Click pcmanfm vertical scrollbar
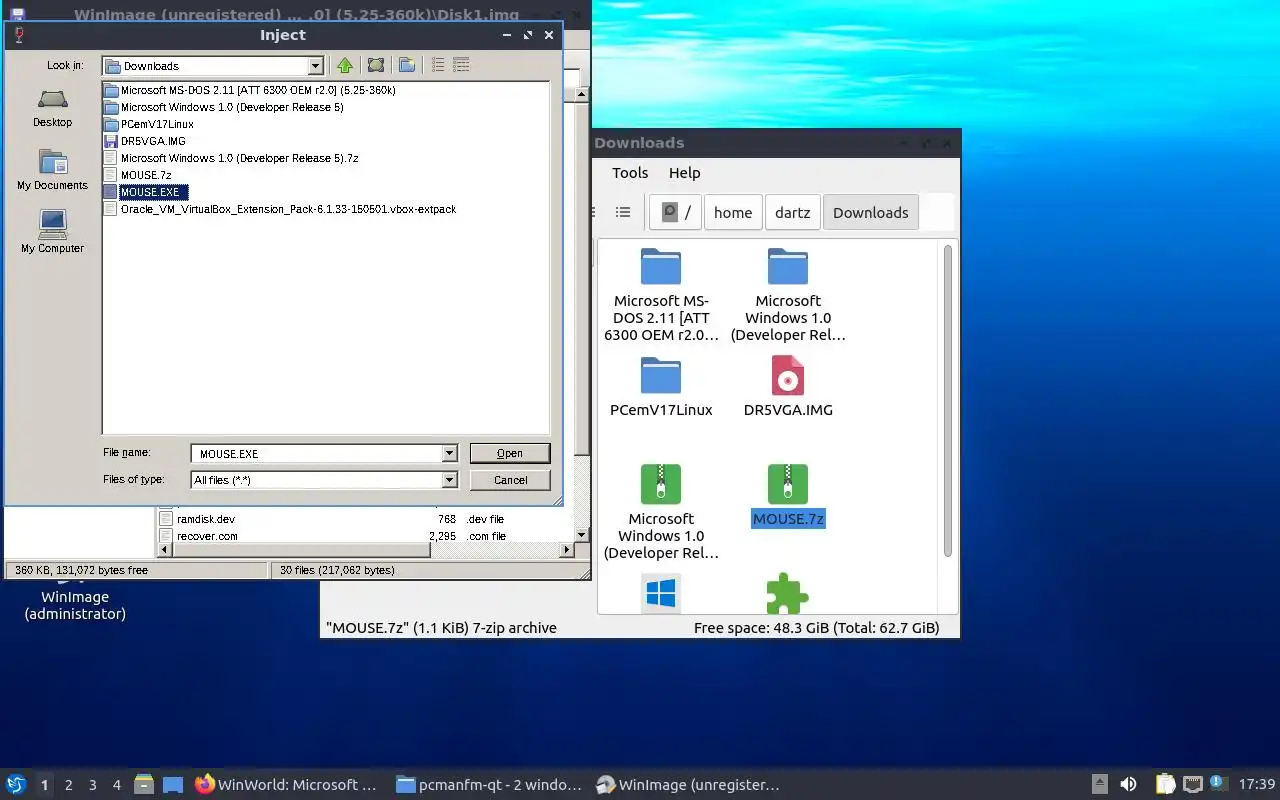Image resolution: width=1280 pixels, height=800 pixels. point(947,400)
